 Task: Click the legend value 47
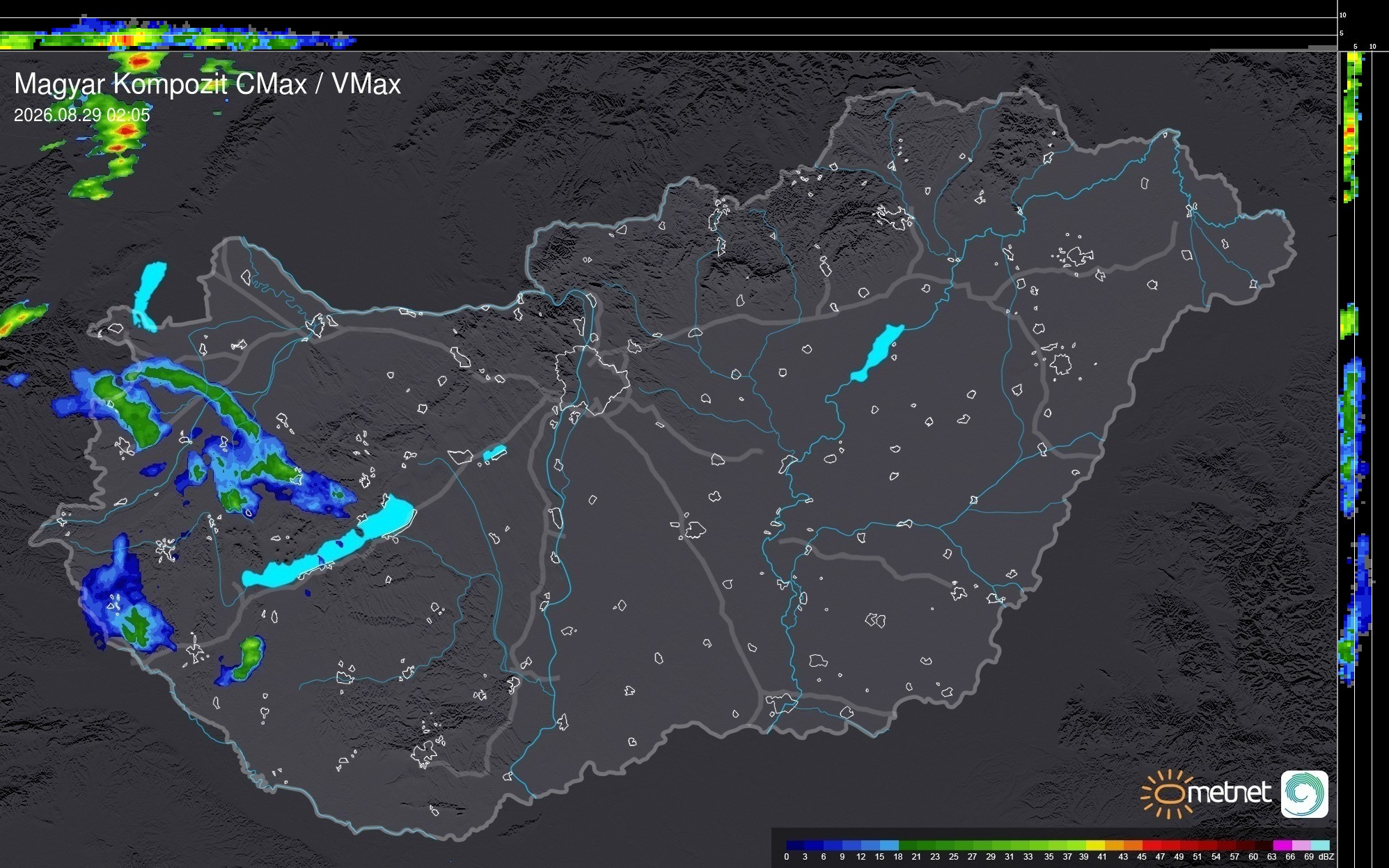[1160, 857]
